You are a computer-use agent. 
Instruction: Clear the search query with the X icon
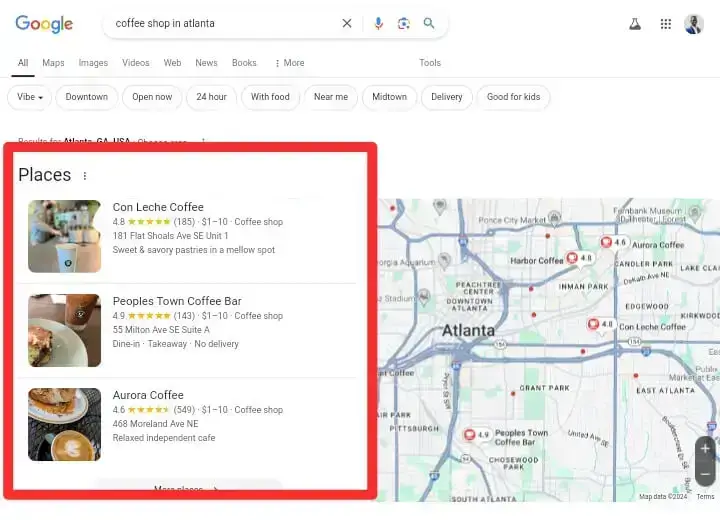point(347,23)
